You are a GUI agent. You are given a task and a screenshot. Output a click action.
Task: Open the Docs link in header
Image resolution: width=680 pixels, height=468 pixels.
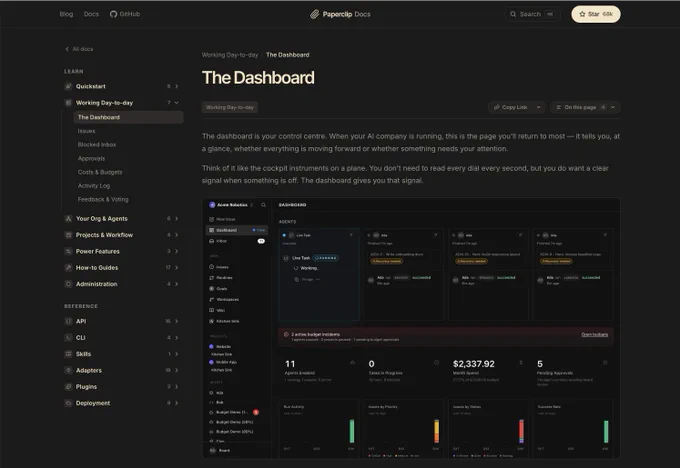91,14
